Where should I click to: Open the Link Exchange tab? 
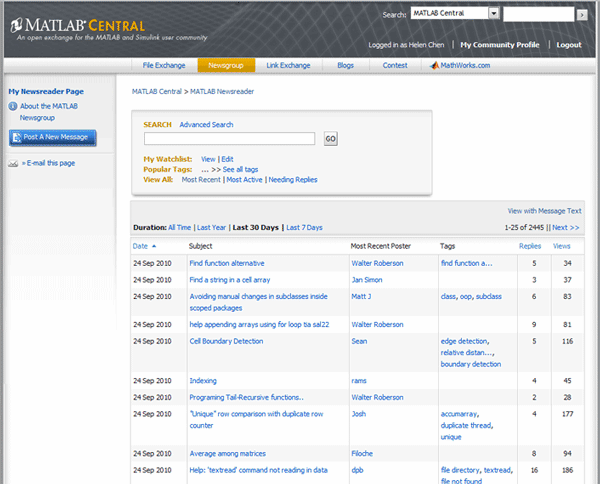[288, 65]
